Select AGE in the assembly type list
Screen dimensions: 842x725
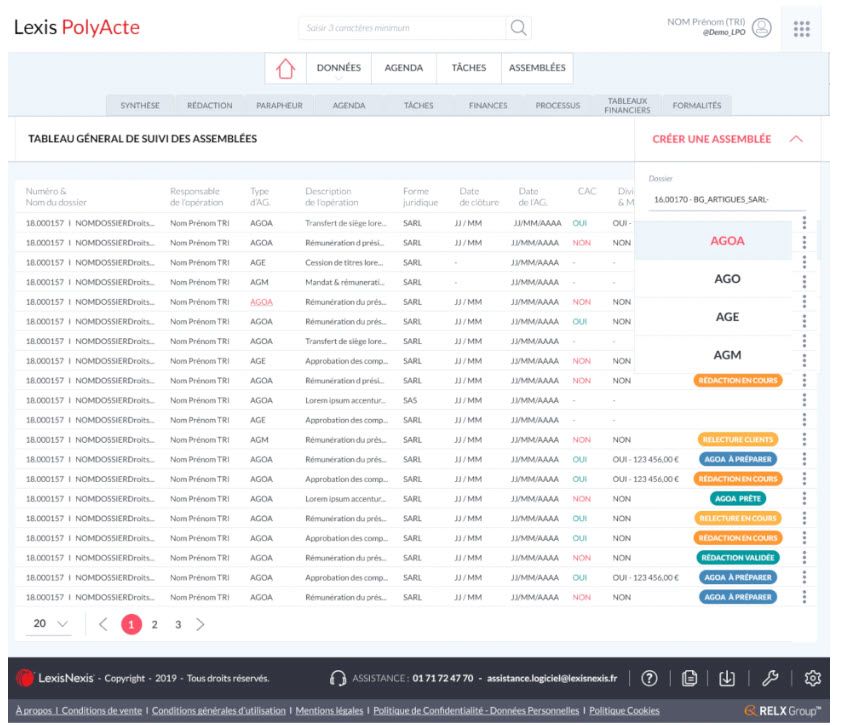tap(727, 317)
